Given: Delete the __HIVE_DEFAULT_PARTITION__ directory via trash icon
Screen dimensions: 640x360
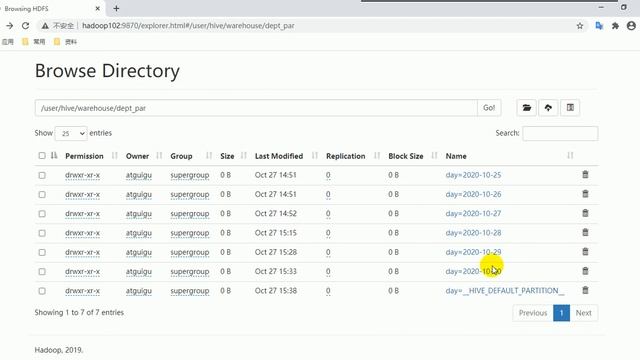Looking at the screenshot, I should [585, 290].
